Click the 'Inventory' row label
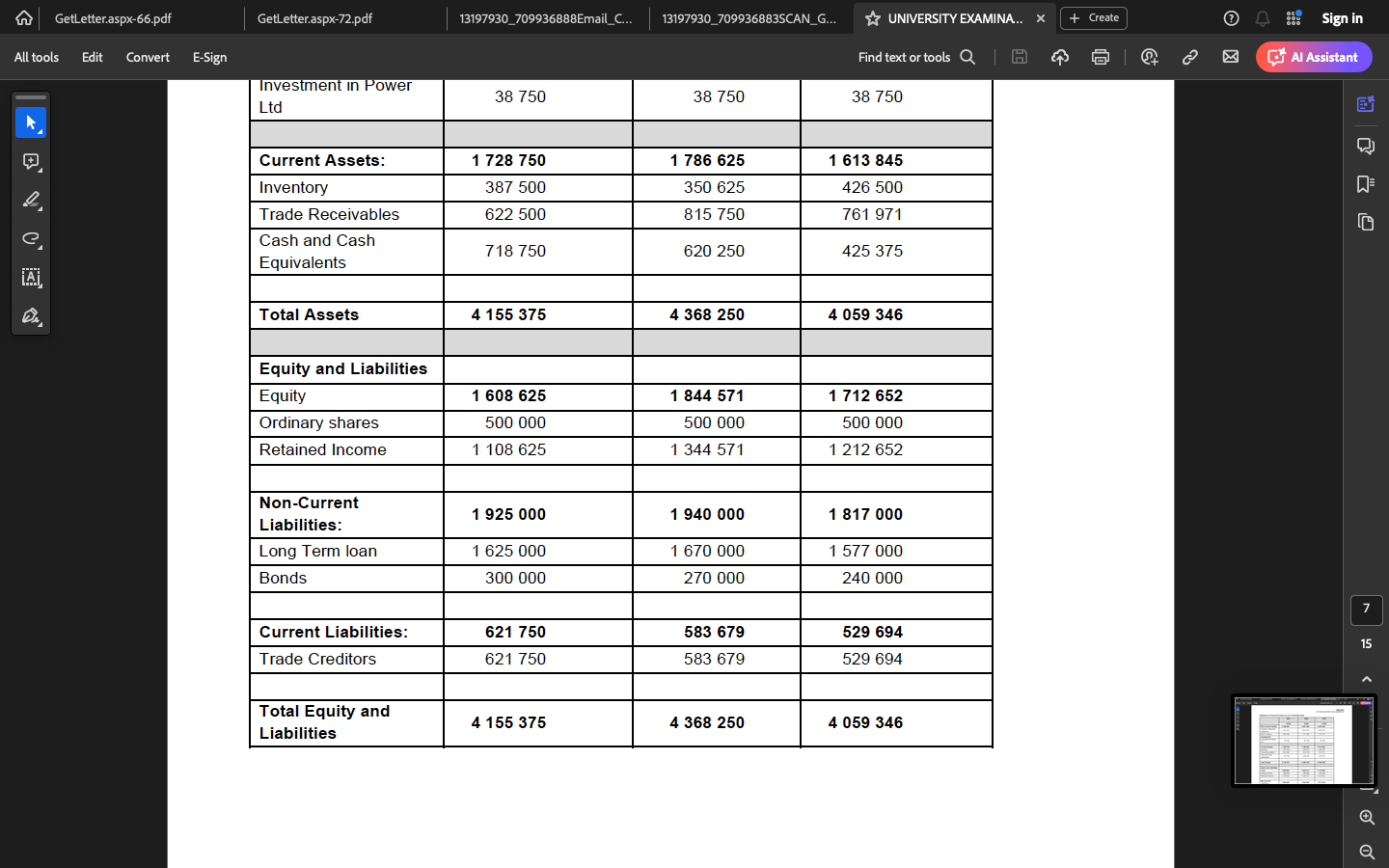Viewport: 1389px width, 868px height. click(293, 187)
